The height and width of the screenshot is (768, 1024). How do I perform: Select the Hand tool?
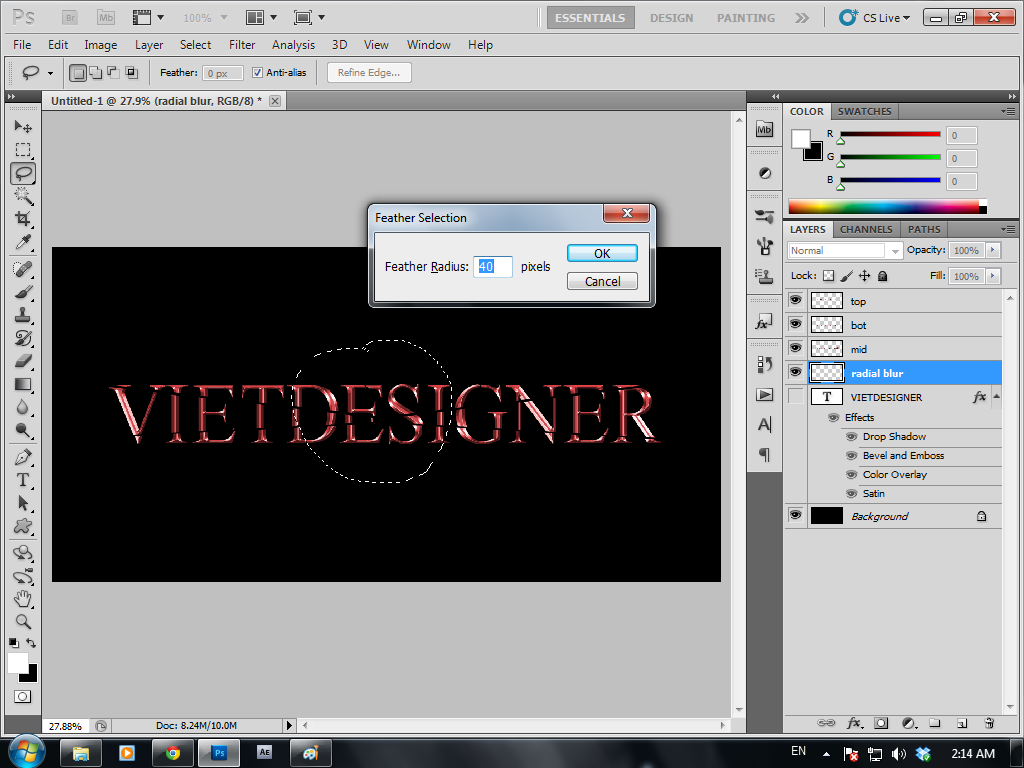coord(23,599)
